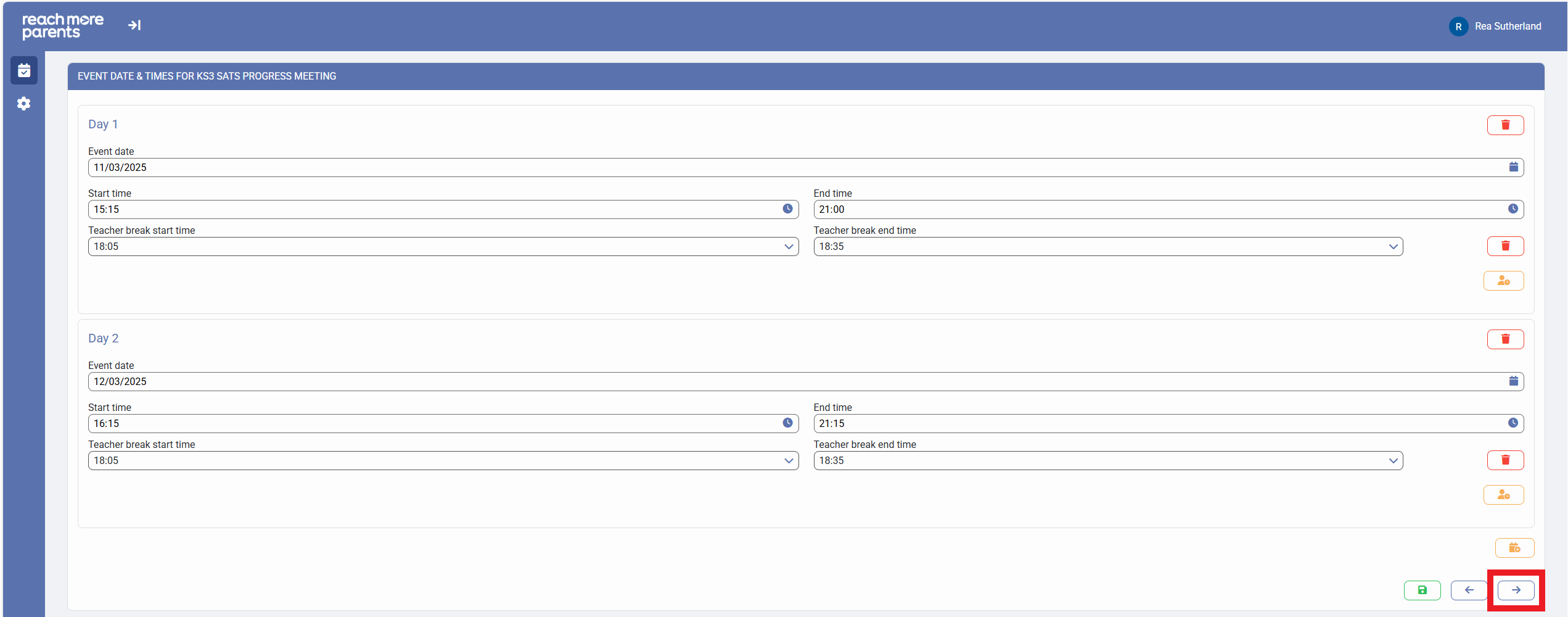Open the Day 1 event date calendar picker

(1513, 167)
